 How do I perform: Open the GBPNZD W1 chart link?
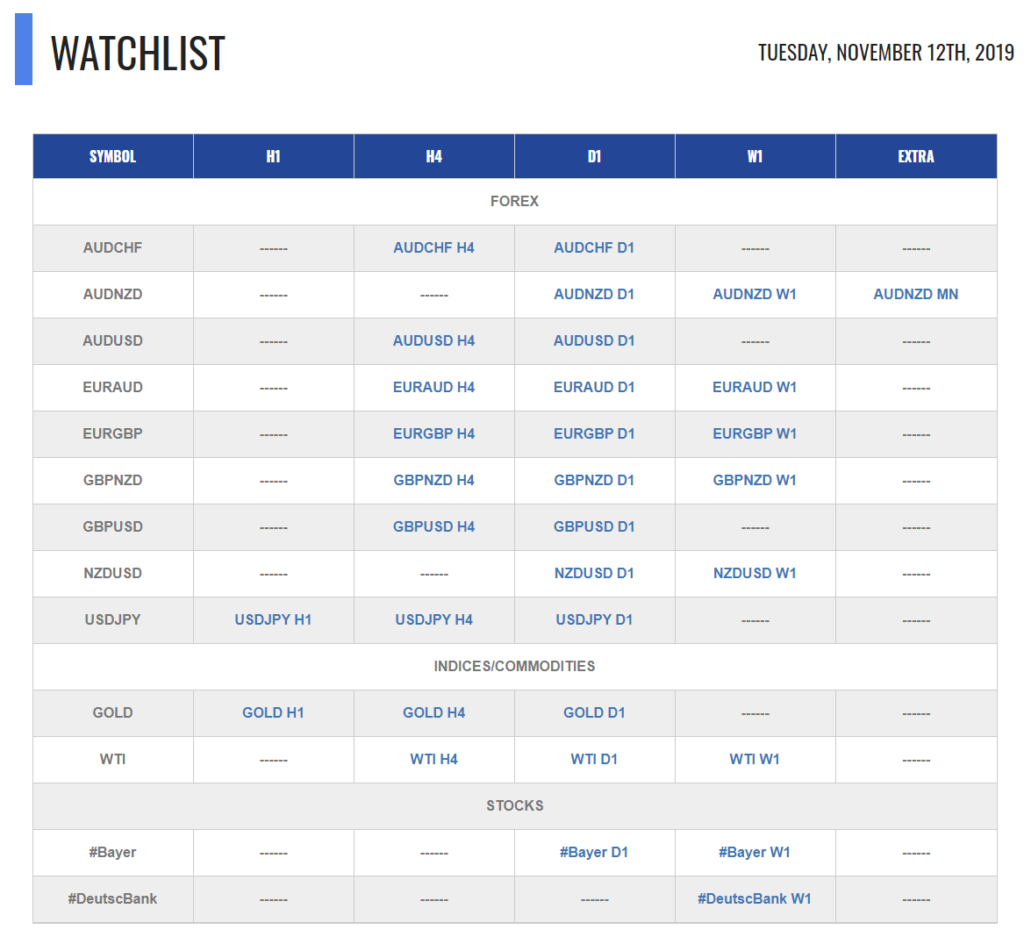pos(754,480)
